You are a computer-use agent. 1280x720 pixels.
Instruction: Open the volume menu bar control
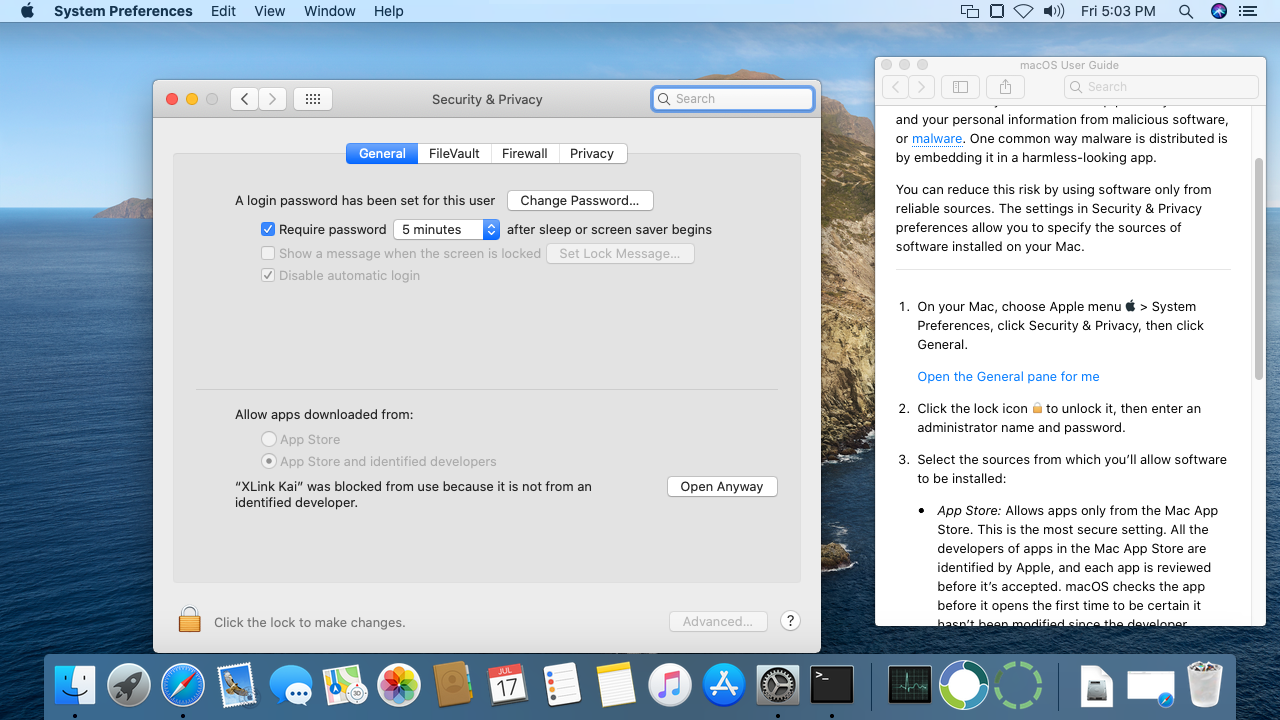(1053, 11)
